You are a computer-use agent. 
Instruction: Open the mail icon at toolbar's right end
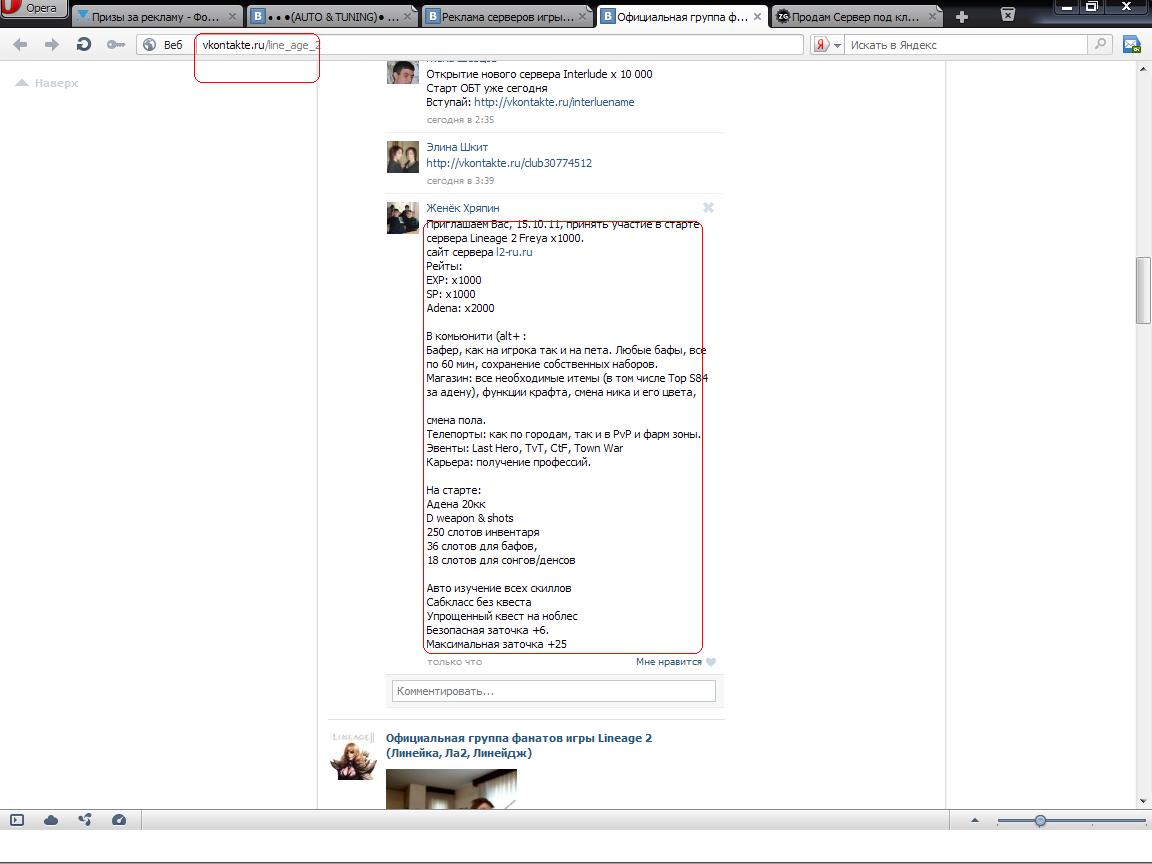click(x=1132, y=45)
